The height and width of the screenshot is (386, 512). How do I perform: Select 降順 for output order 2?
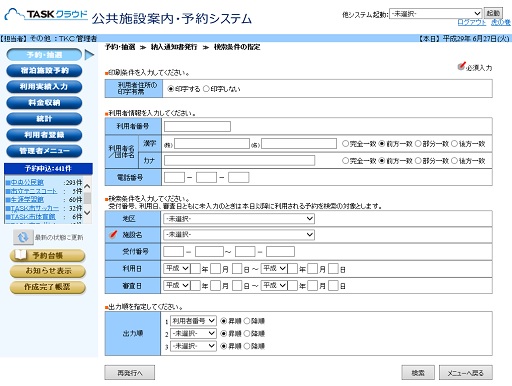[247, 333]
